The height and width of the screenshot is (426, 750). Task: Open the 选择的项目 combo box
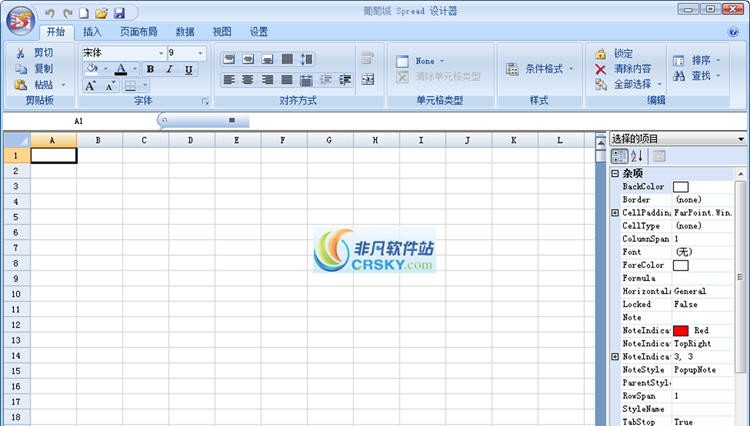point(677,139)
